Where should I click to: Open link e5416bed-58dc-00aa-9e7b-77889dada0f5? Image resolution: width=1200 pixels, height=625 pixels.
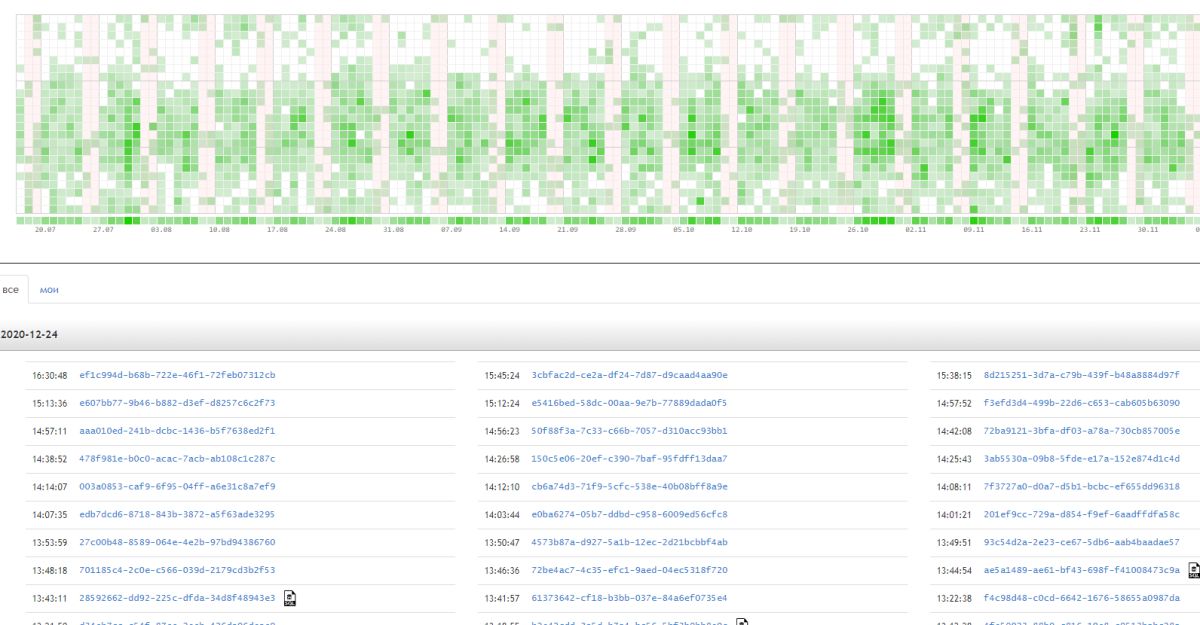pyautogui.click(x=630, y=403)
